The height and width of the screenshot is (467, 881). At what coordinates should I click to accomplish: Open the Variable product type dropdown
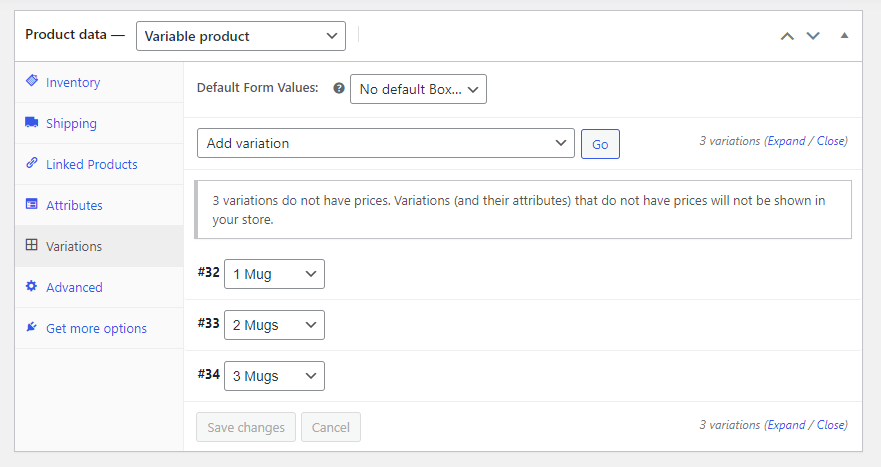[x=240, y=36]
